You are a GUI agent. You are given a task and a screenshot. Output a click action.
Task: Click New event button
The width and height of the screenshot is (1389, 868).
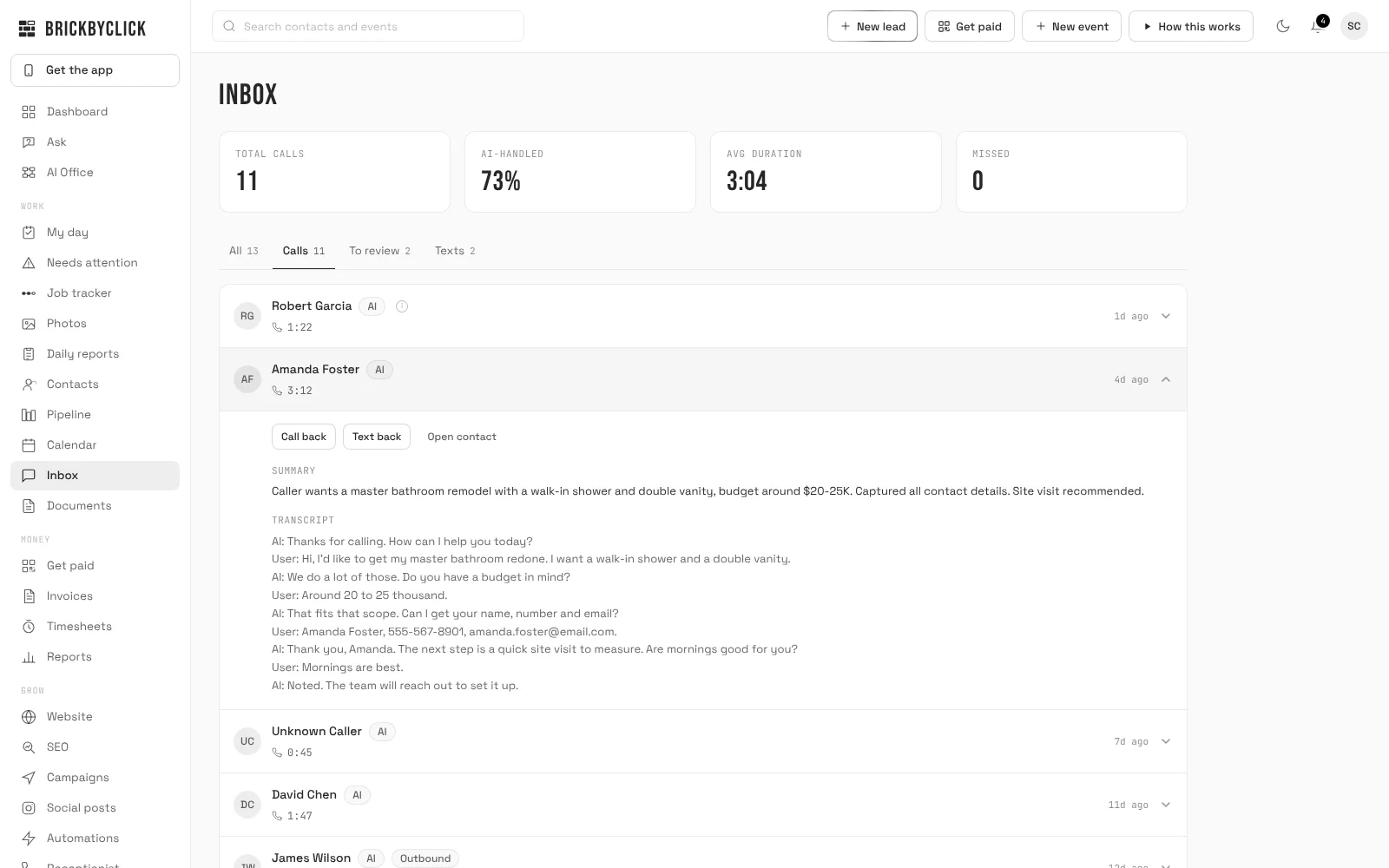coord(1071,26)
